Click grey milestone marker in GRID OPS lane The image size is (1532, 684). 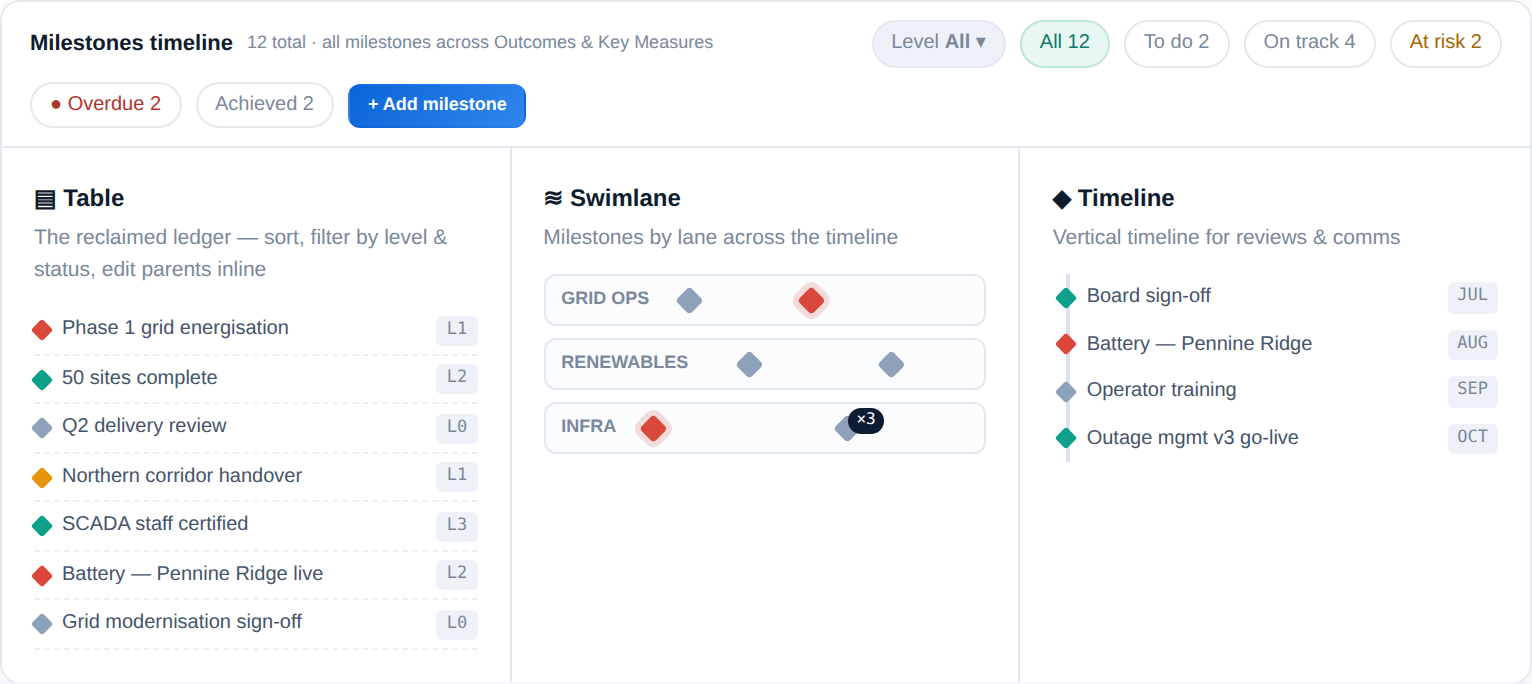[x=689, y=300]
